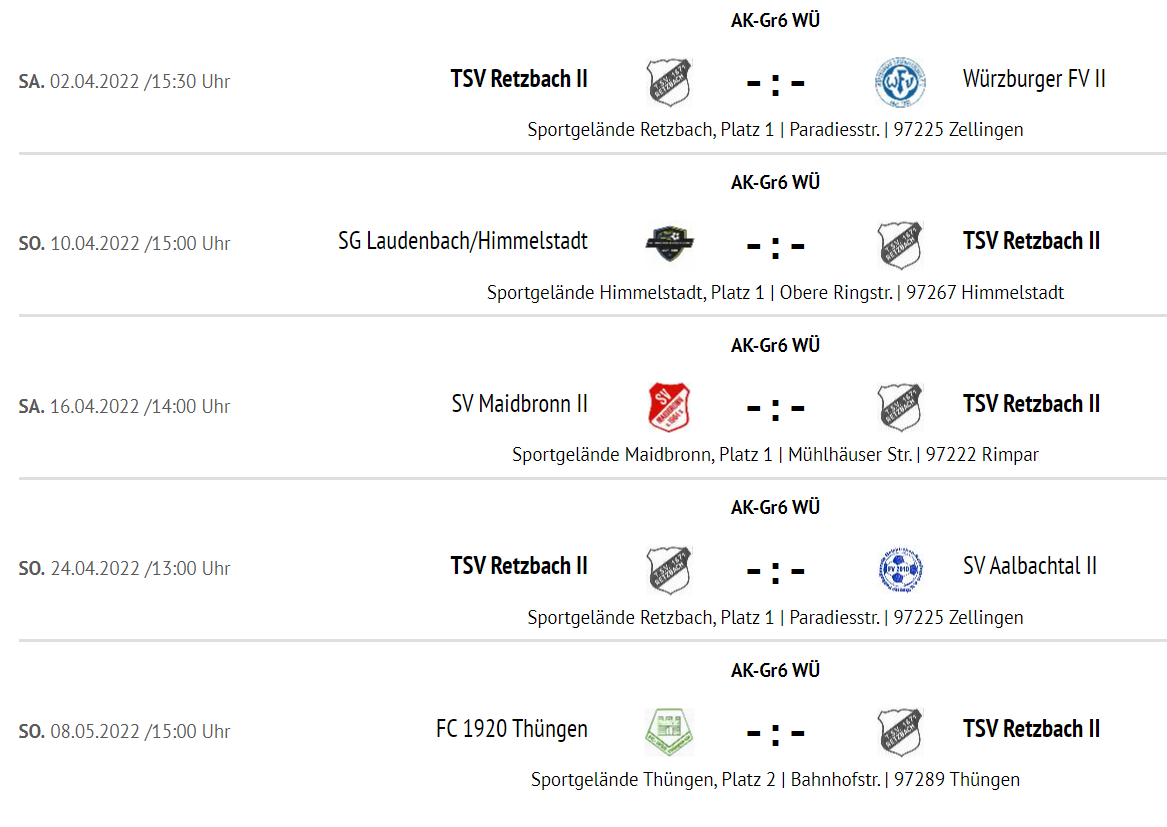The image size is (1167, 827).
Task: Click AK-Gr6 WÜ label above 24.04.2022 match
Action: click(775, 508)
